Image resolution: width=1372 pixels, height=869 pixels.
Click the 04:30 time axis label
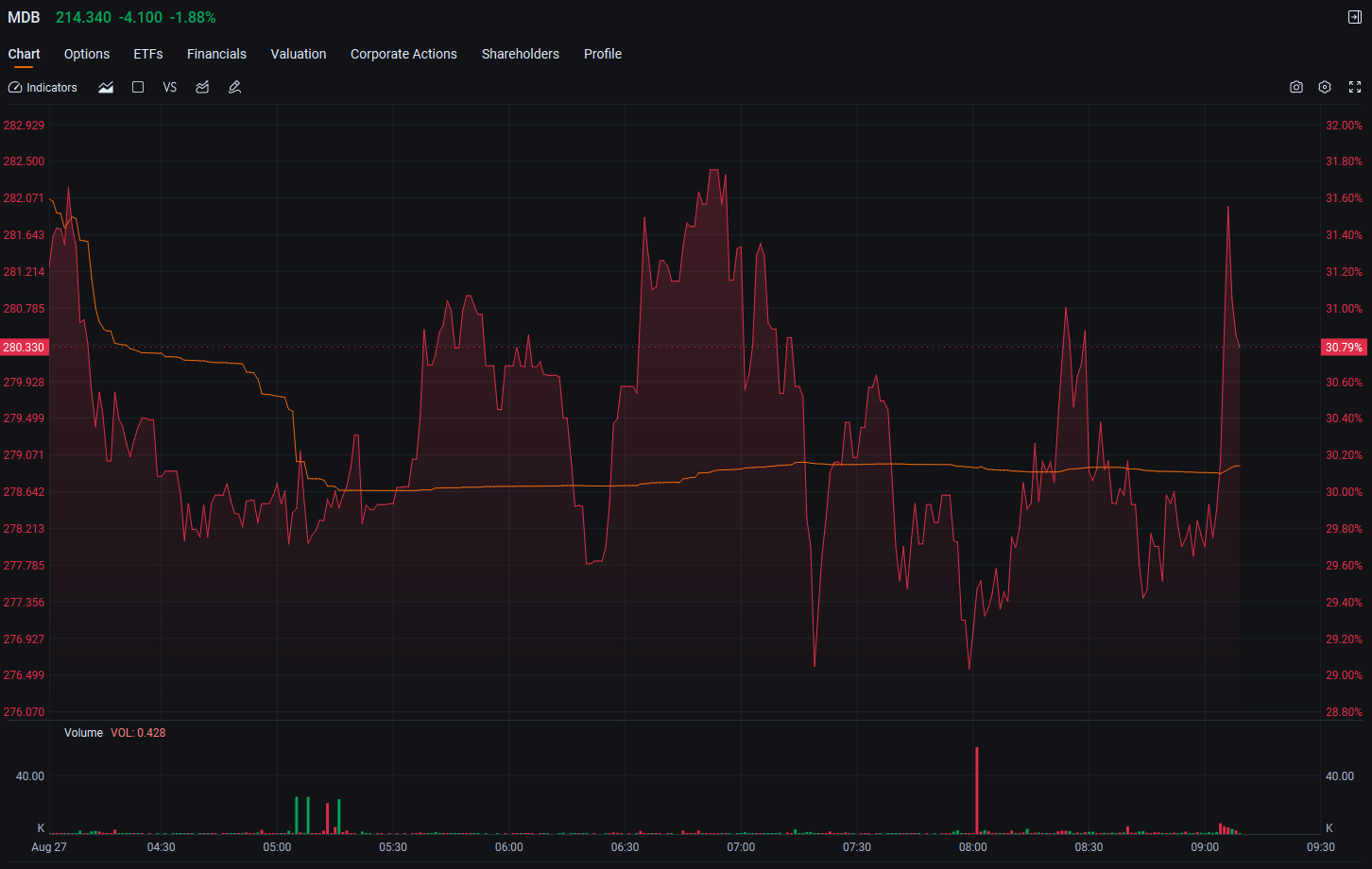tap(162, 847)
